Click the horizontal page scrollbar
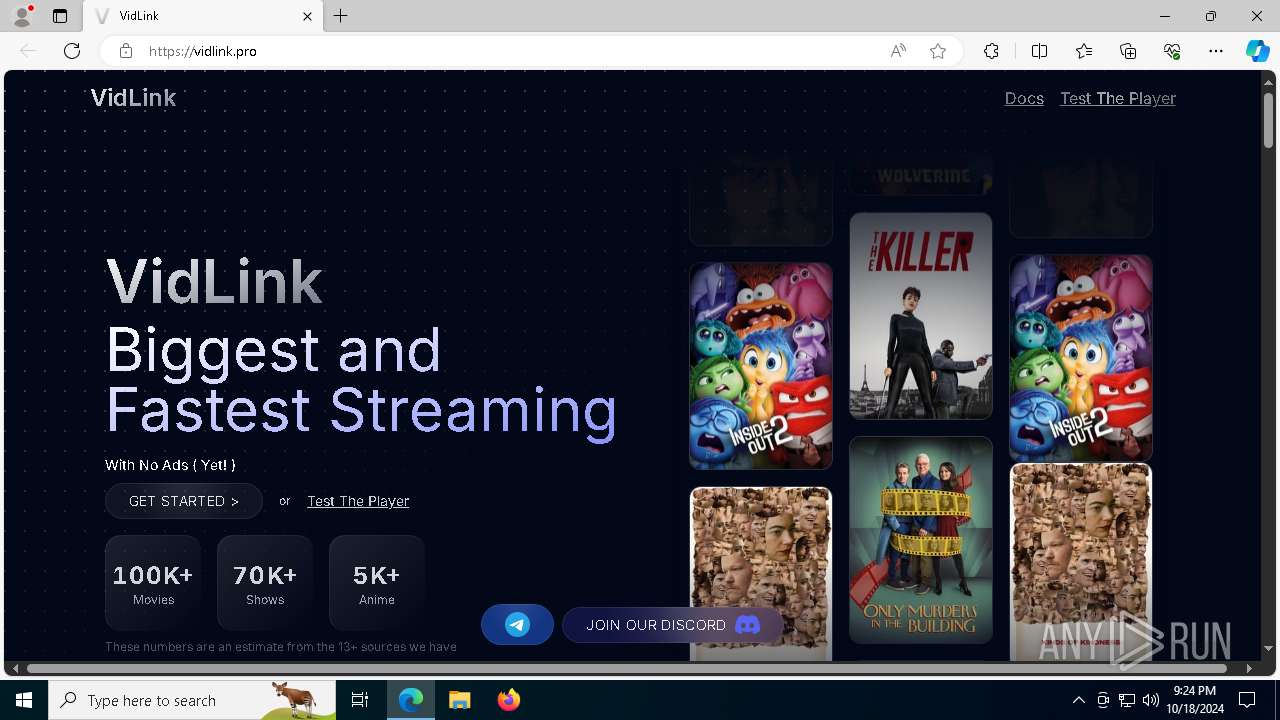The width and height of the screenshot is (1280, 720). 627,668
